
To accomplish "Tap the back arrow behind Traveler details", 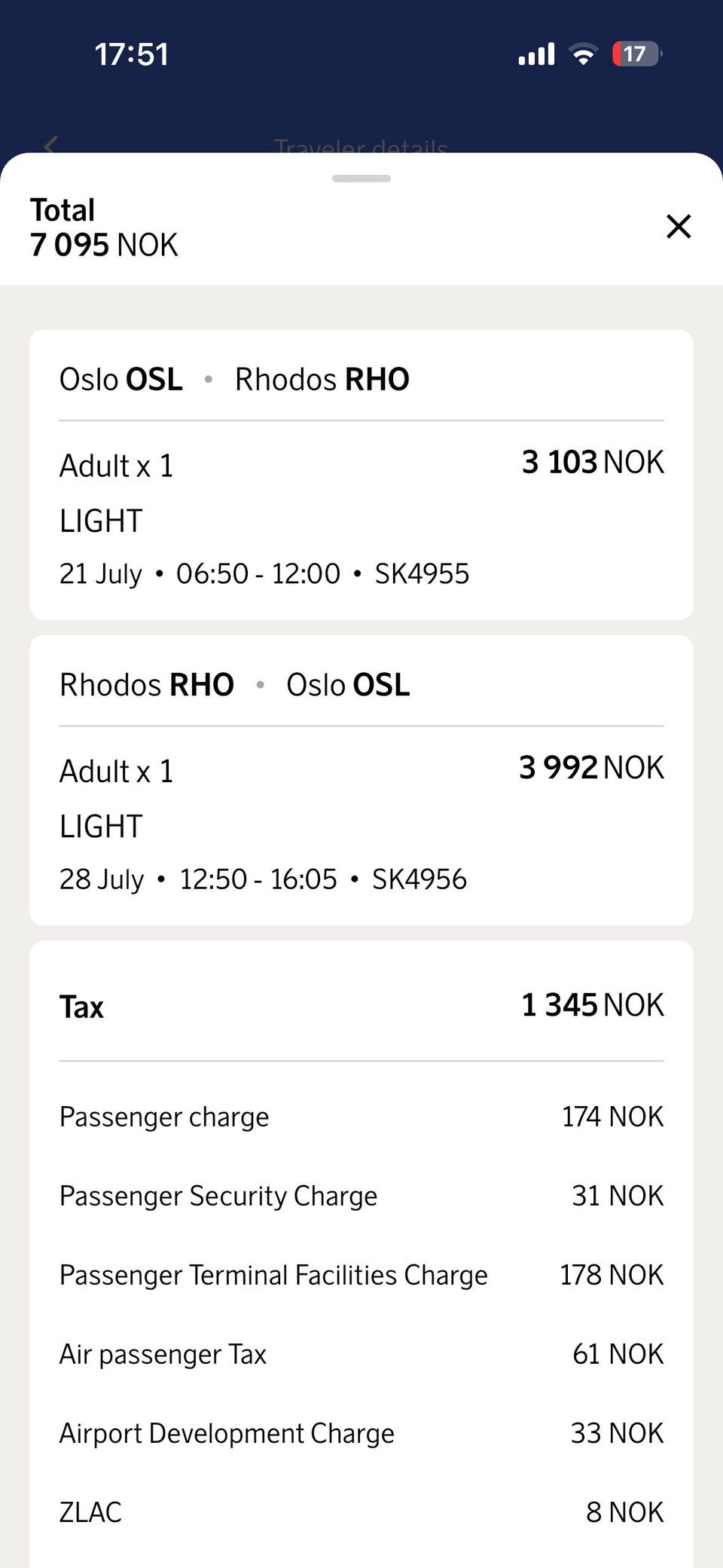I will [x=50, y=145].
